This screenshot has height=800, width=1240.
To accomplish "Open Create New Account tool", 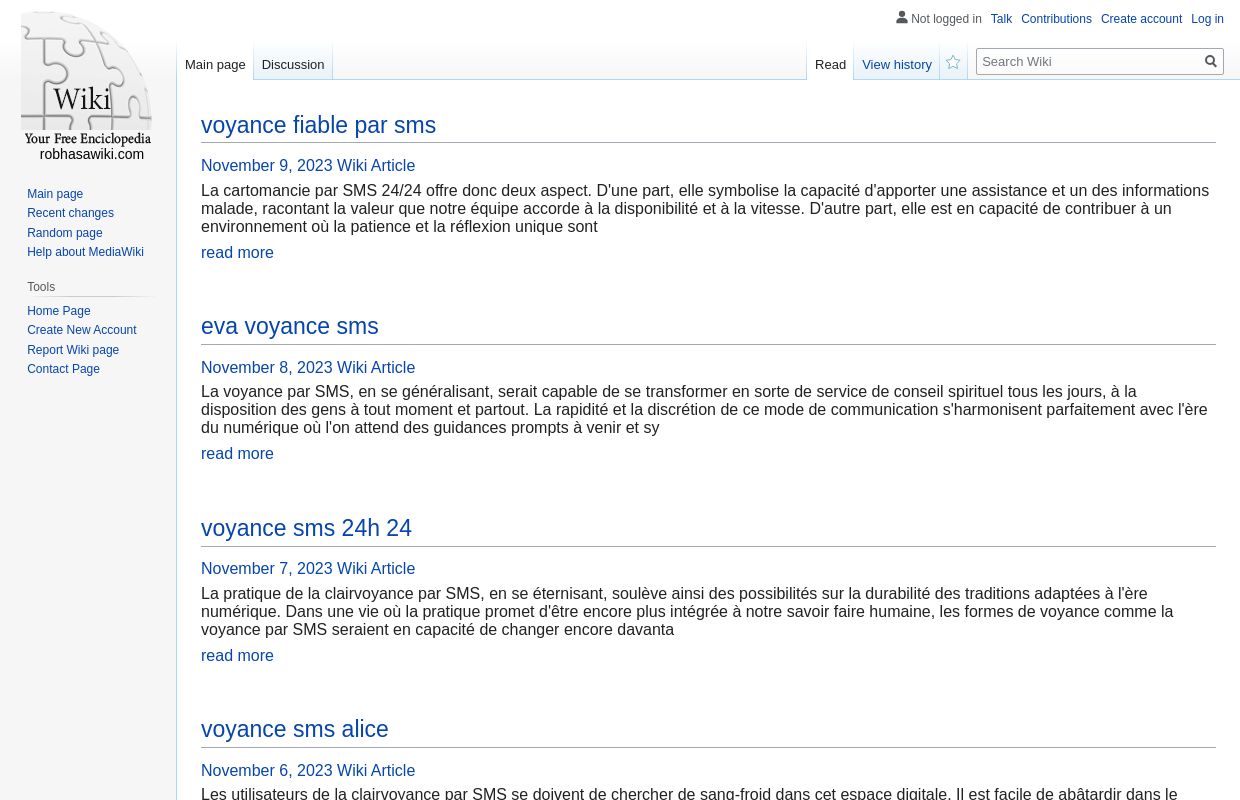I will [x=82, y=330].
